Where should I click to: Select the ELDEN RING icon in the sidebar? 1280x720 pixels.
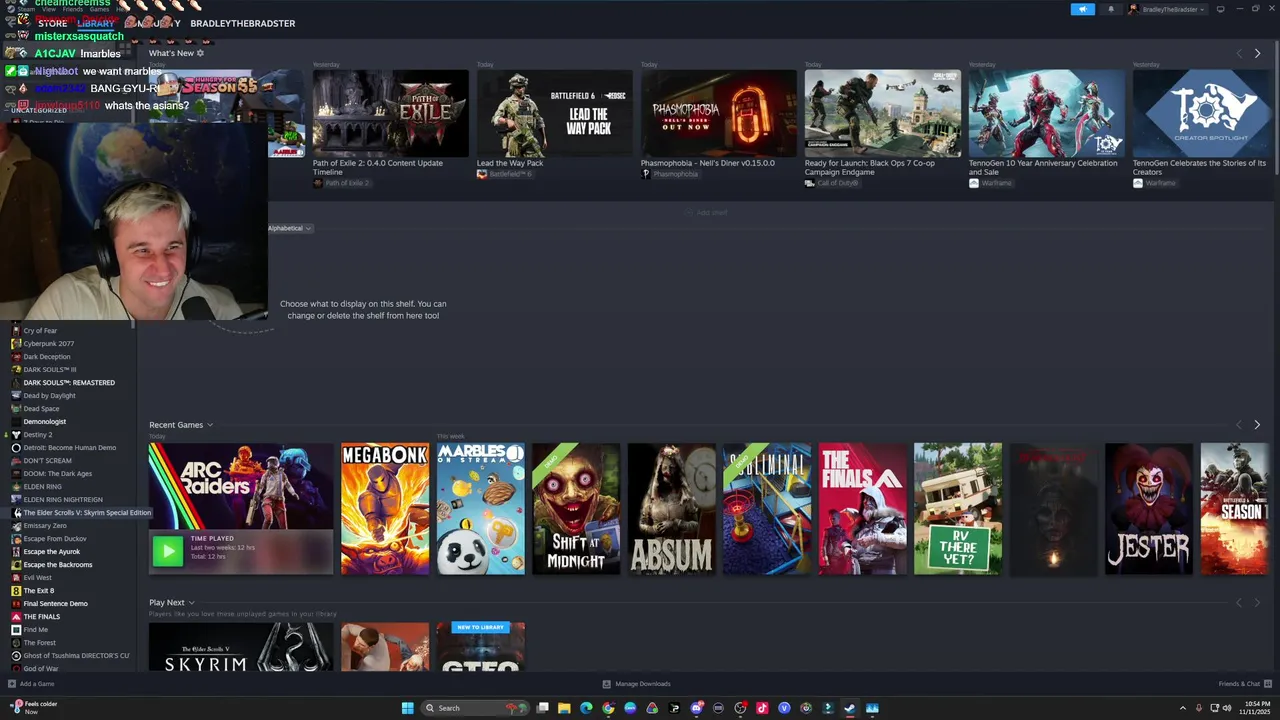[x=16, y=487]
